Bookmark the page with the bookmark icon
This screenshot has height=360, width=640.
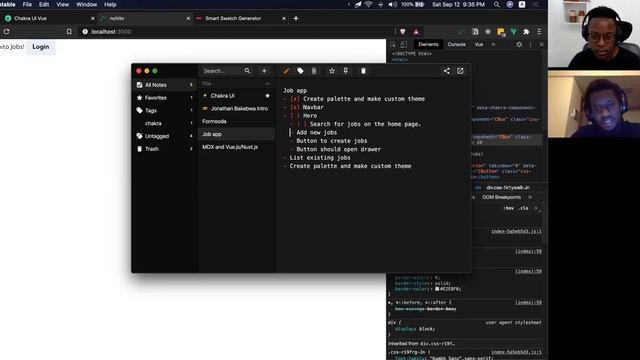69,31
